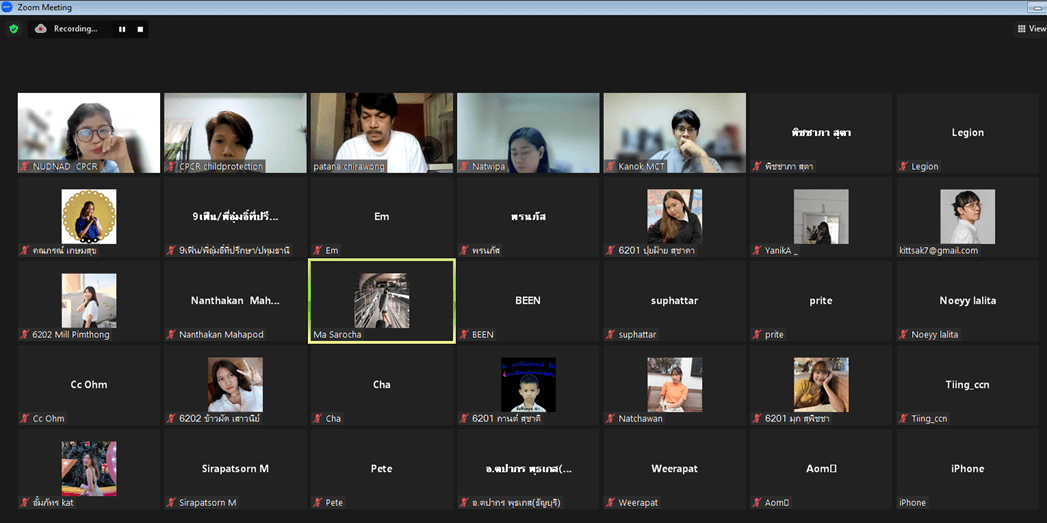Select patana chirawong's video tile
Viewport: 1047px width, 523px height.
[x=381, y=132]
